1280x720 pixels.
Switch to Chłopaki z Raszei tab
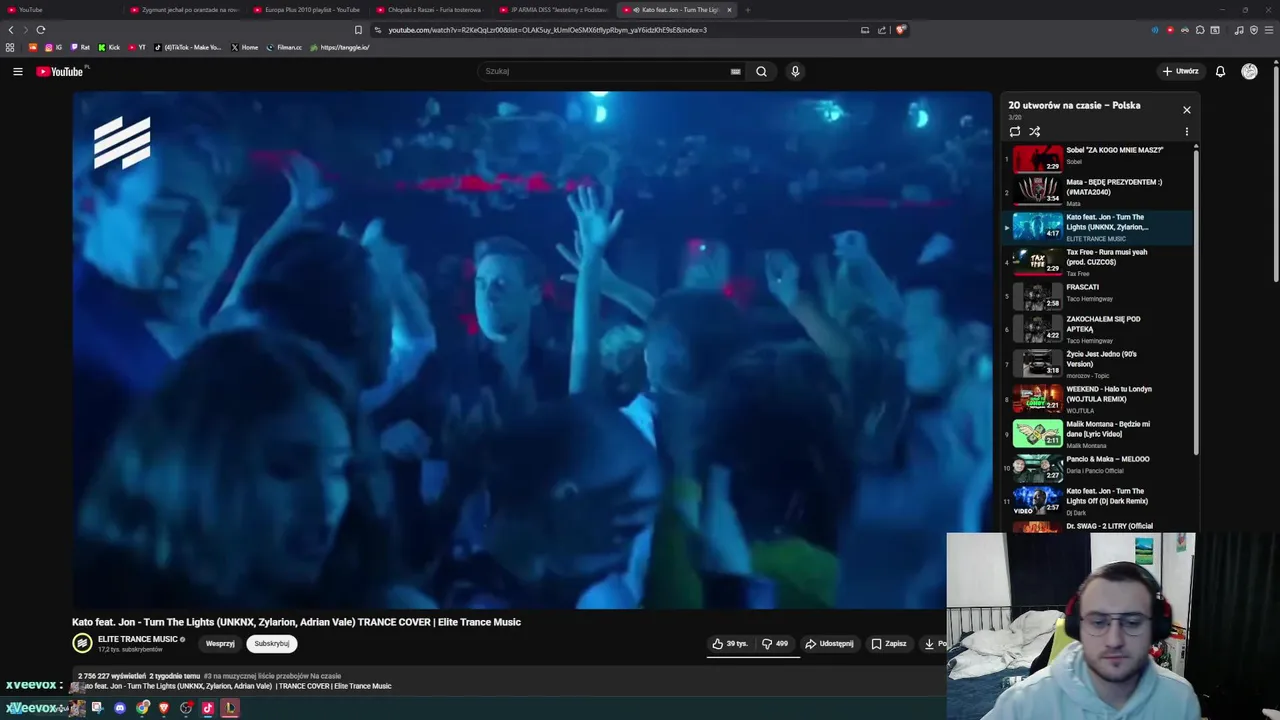point(432,10)
